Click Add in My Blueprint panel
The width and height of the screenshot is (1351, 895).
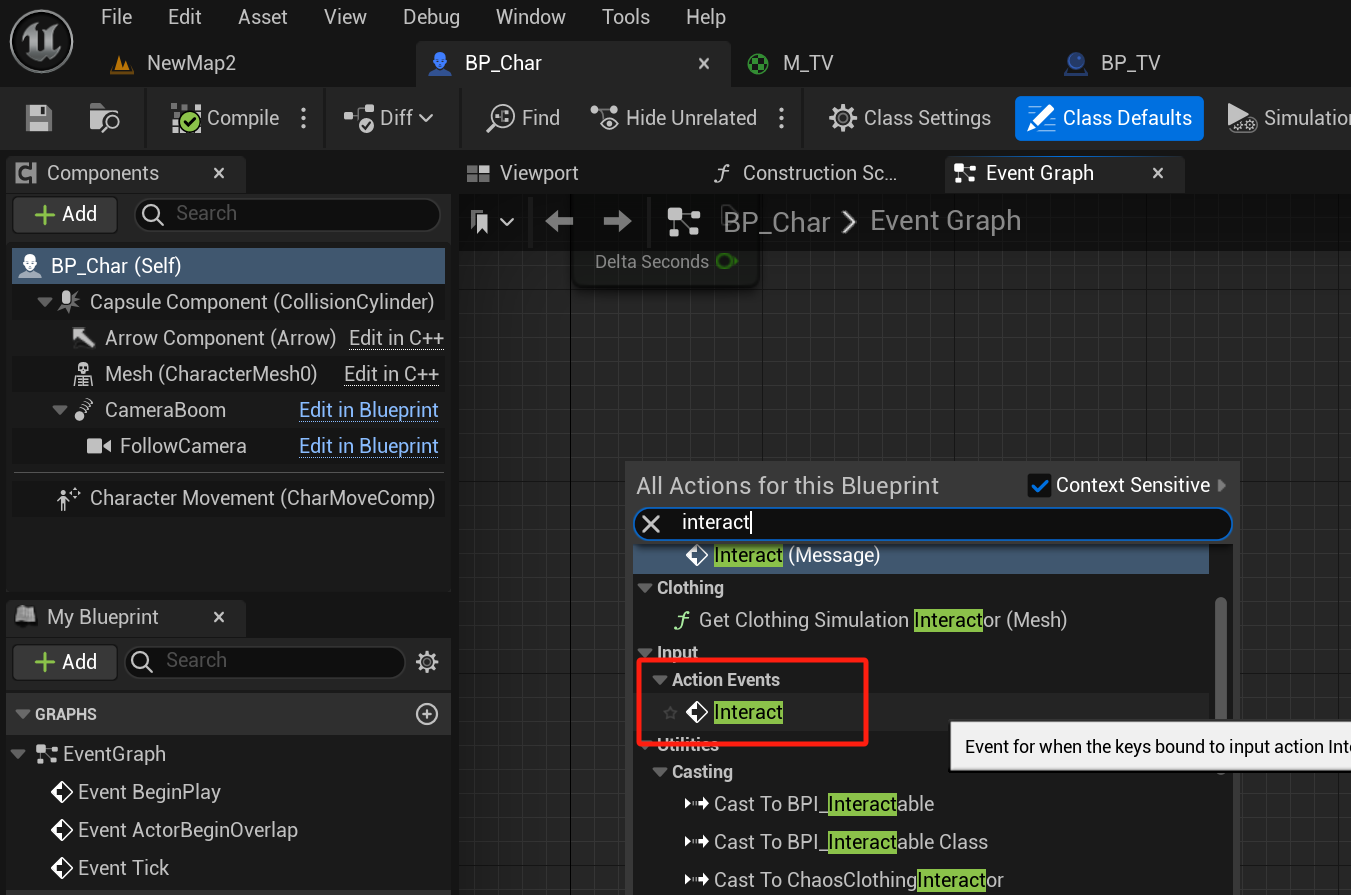tap(65, 661)
